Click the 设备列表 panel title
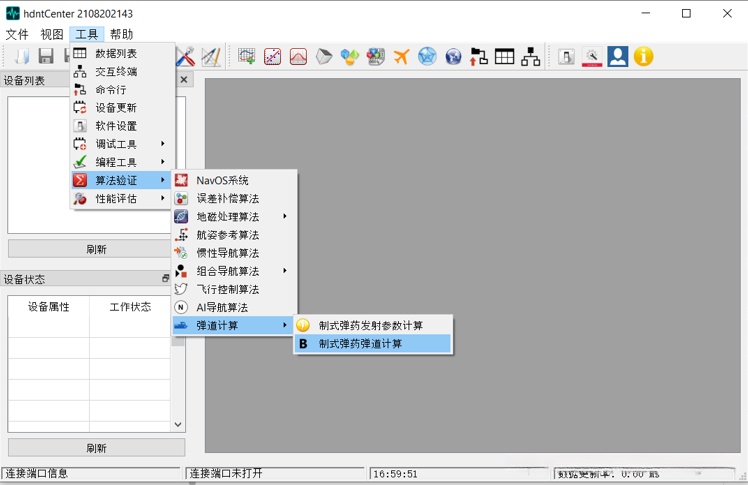748x485 pixels. click(x=24, y=80)
